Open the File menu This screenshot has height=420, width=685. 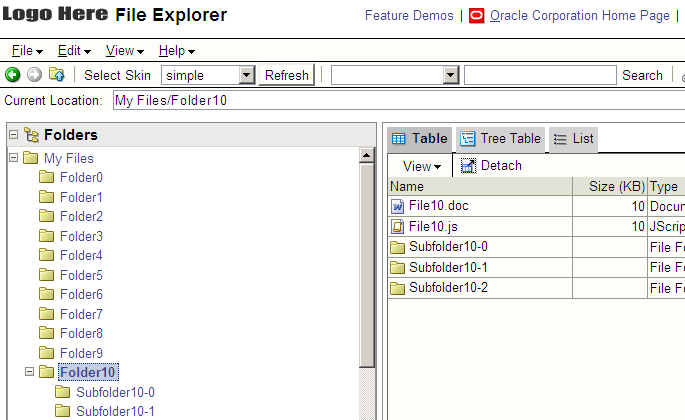pyautogui.click(x=27, y=51)
